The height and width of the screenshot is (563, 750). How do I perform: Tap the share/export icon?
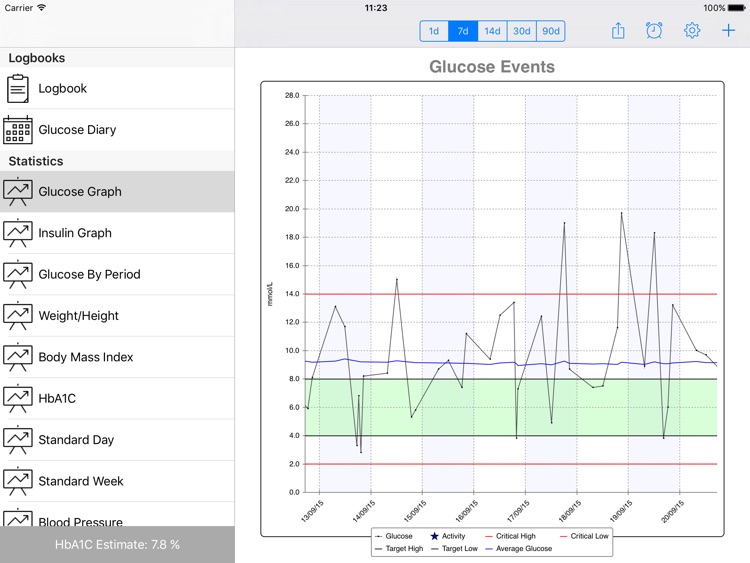618,31
